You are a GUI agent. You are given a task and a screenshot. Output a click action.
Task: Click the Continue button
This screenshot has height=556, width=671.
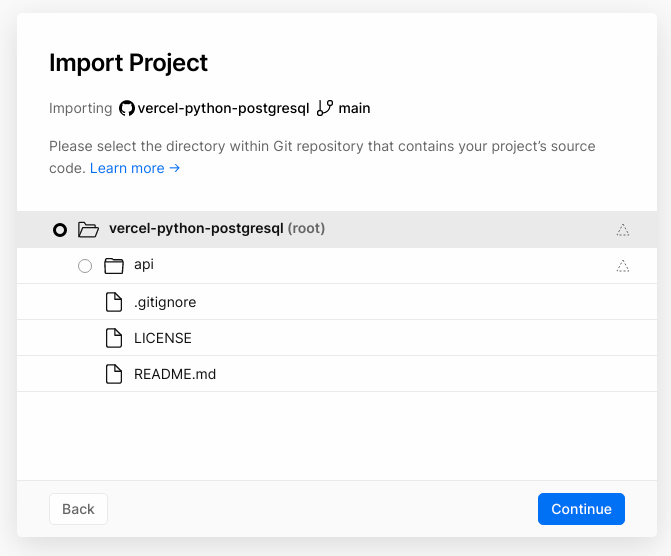pos(581,509)
